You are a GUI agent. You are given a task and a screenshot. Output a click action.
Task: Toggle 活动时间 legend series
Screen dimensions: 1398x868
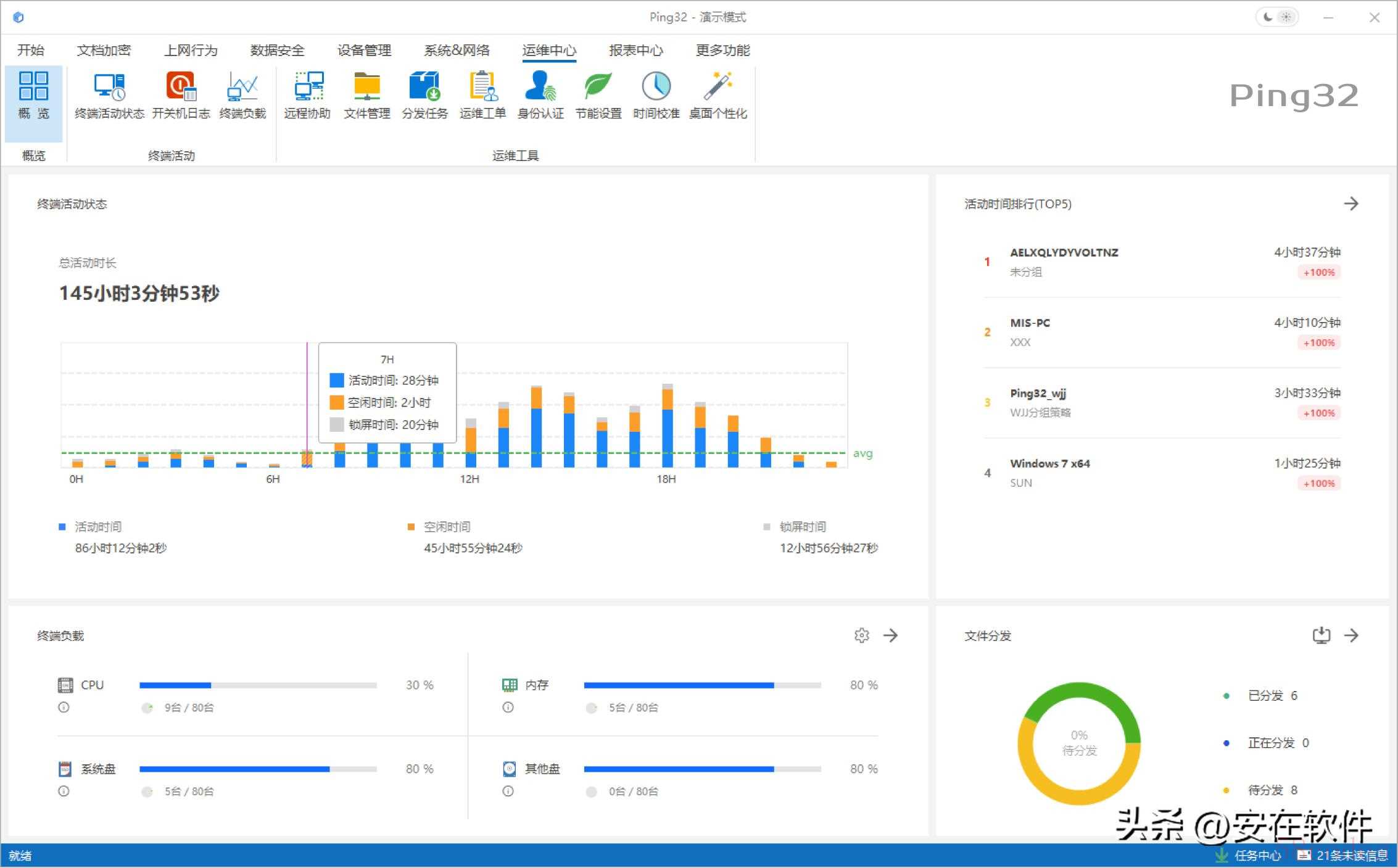pos(90,527)
